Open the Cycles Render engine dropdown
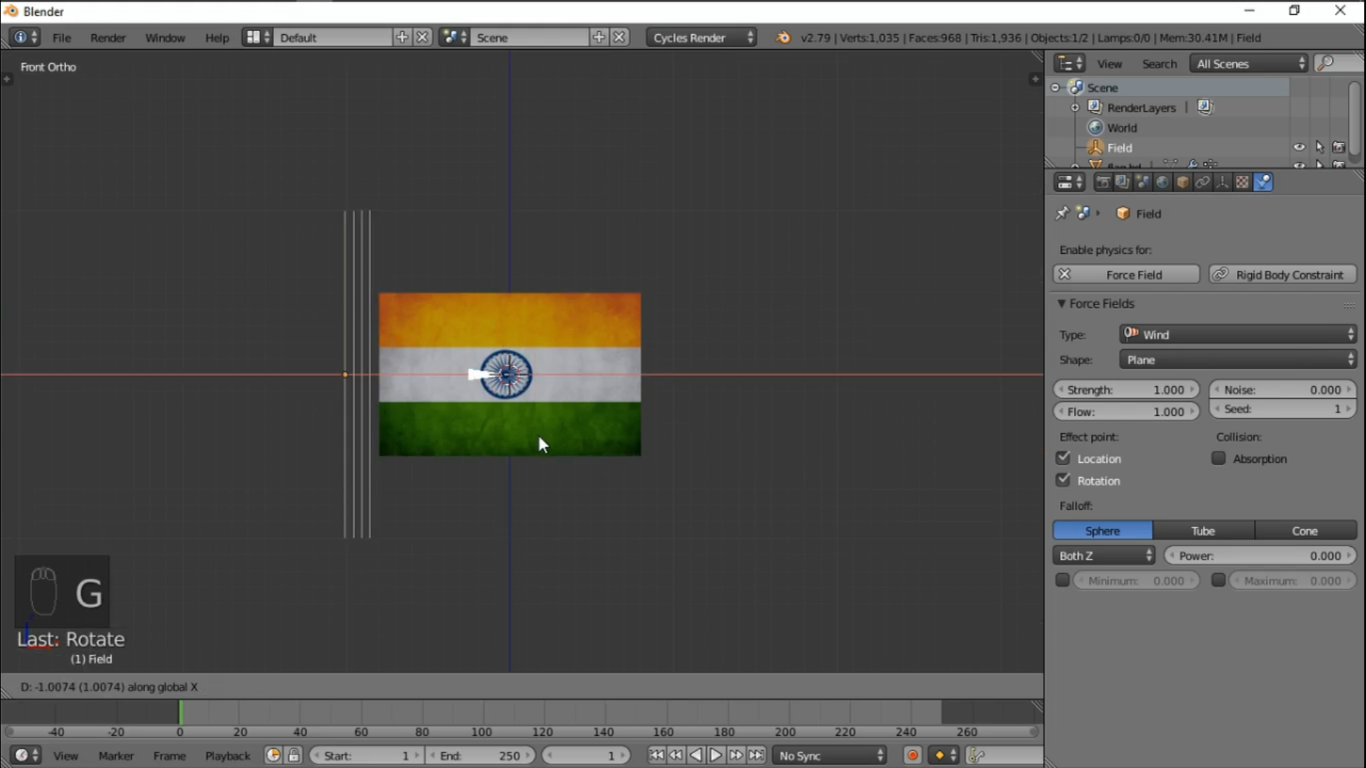Viewport: 1366px width, 768px height. (x=702, y=37)
